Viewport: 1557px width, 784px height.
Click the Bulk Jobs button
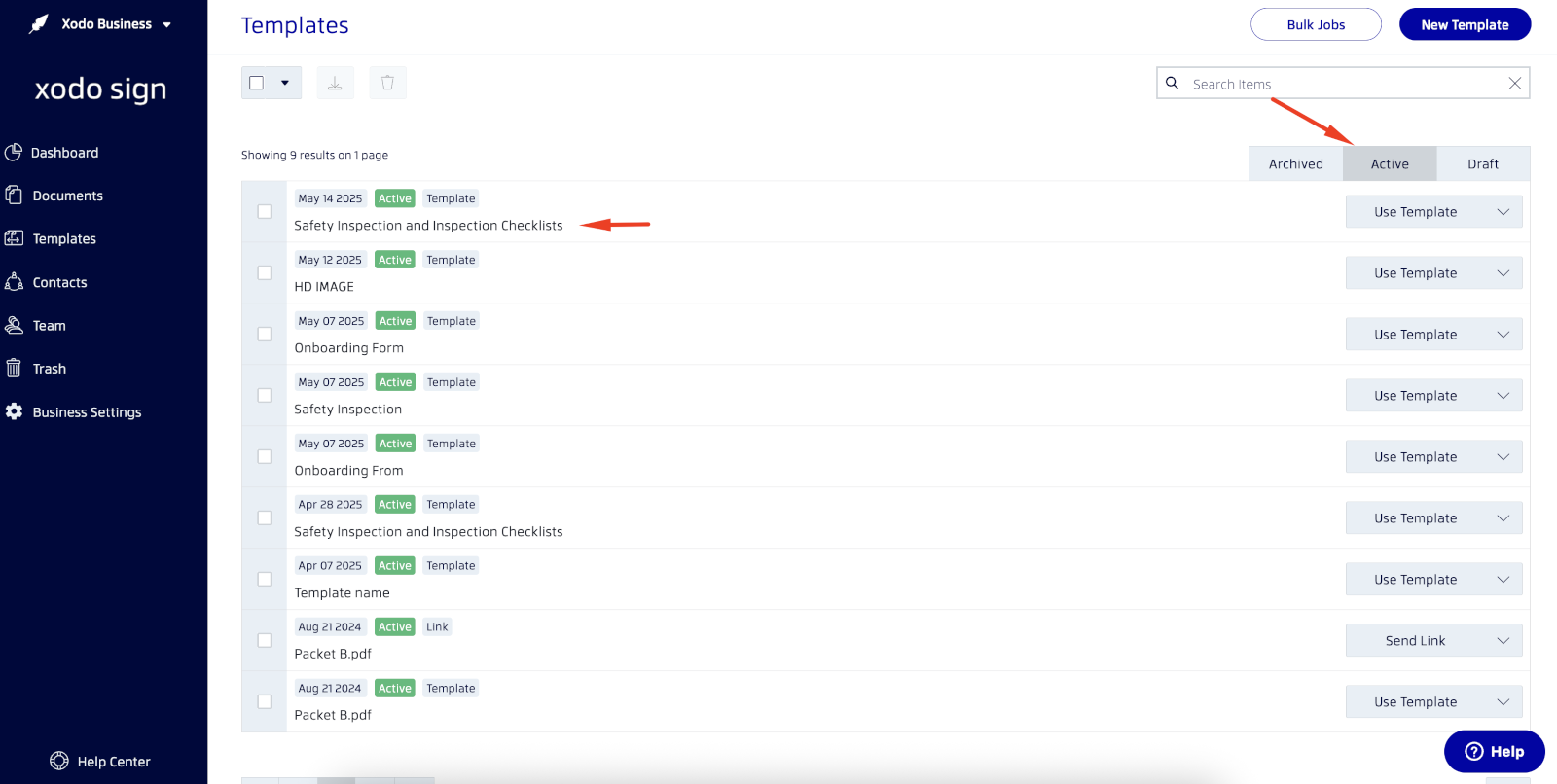coord(1316,24)
